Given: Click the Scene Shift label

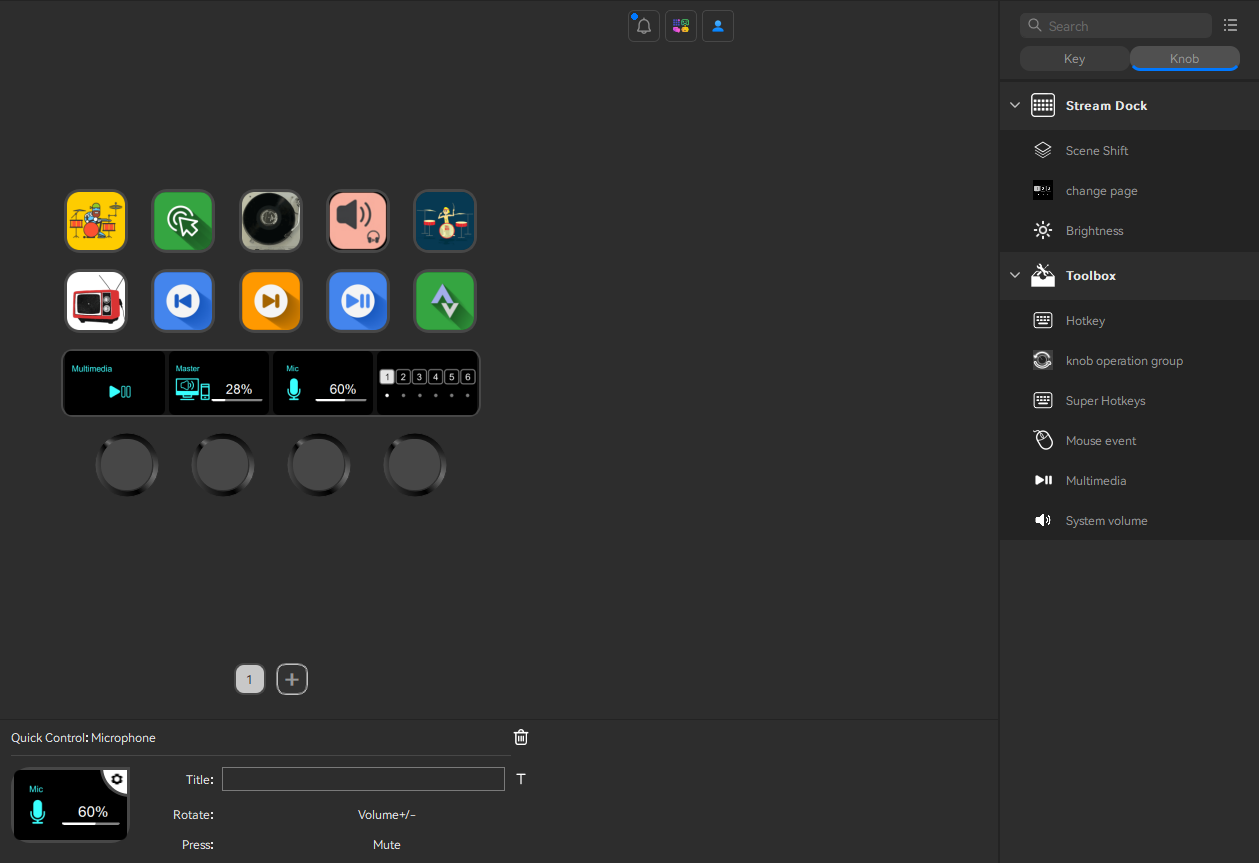Looking at the screenshot, I should coord(1097,150).
